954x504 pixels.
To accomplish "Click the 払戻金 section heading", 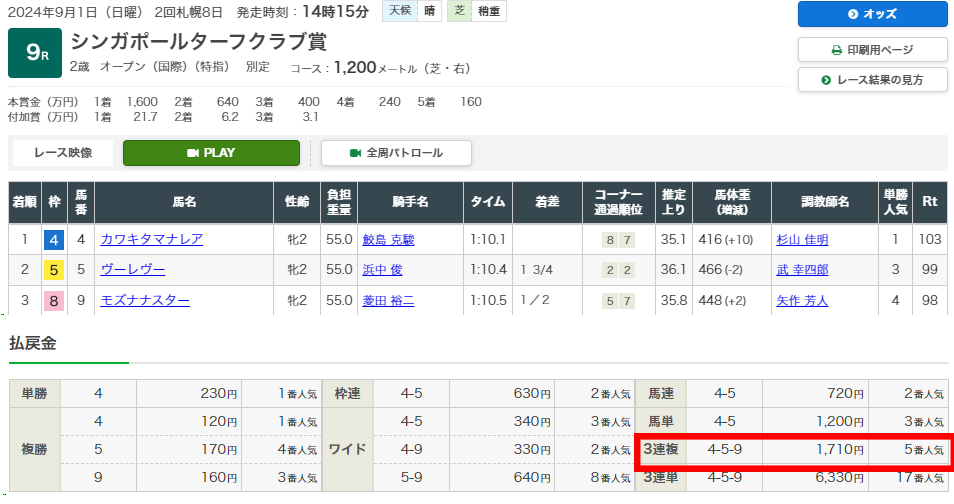I will tap(33, 343).
